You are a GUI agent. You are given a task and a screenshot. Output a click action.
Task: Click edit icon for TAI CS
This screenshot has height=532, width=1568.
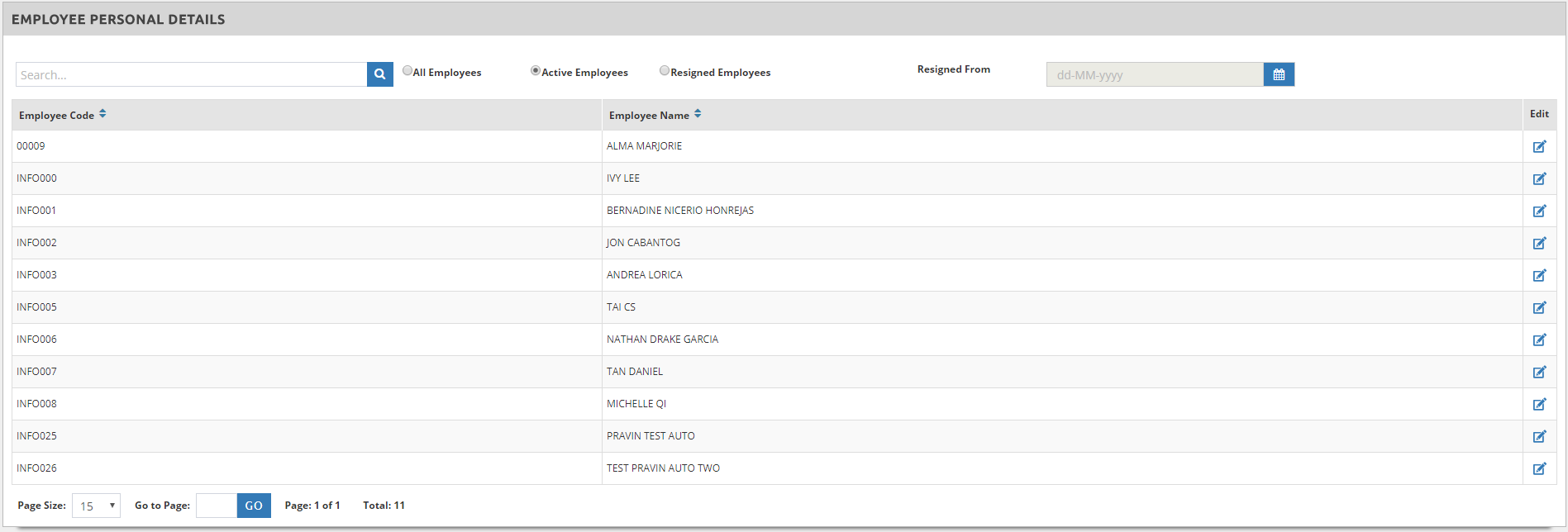pos(1539,308)
